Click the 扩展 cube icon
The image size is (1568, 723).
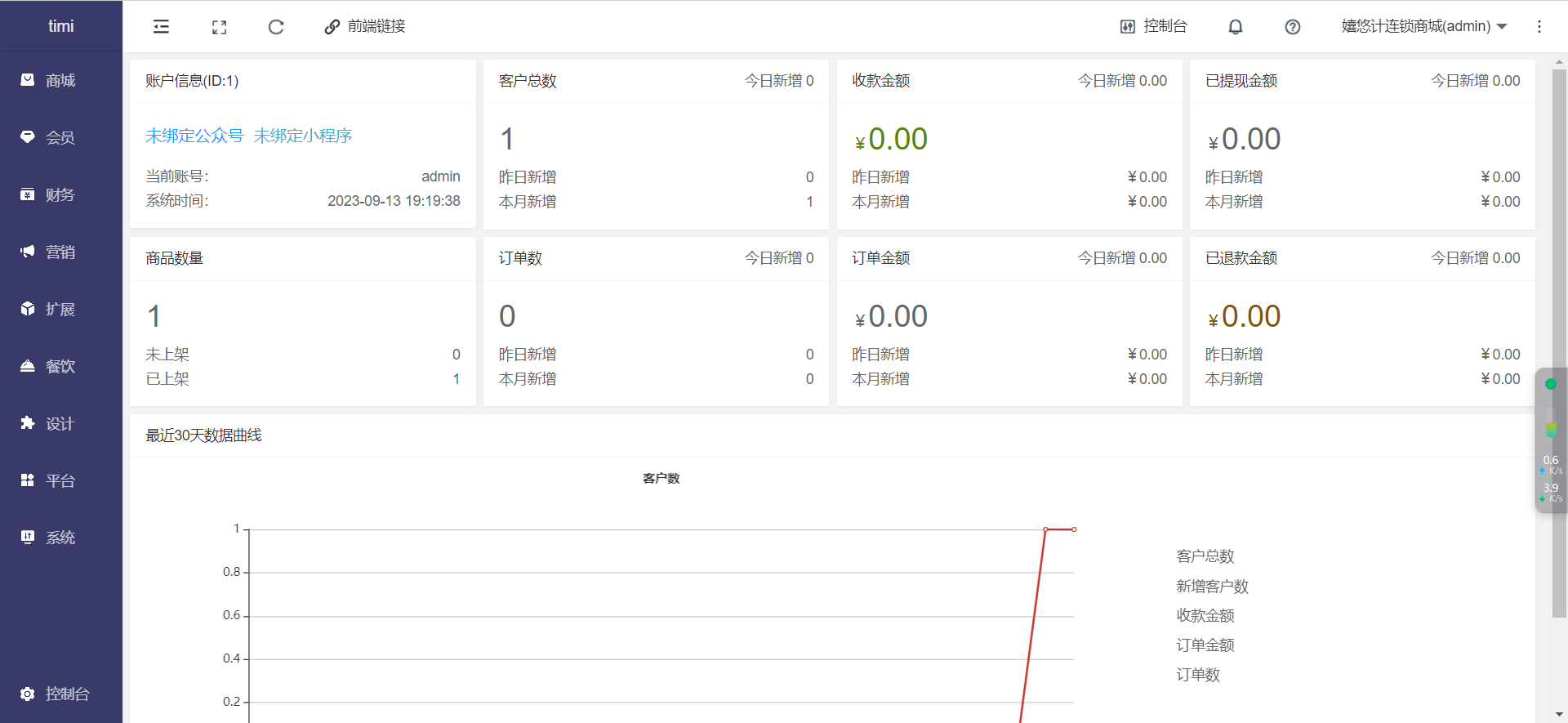(x=28, y=309)
